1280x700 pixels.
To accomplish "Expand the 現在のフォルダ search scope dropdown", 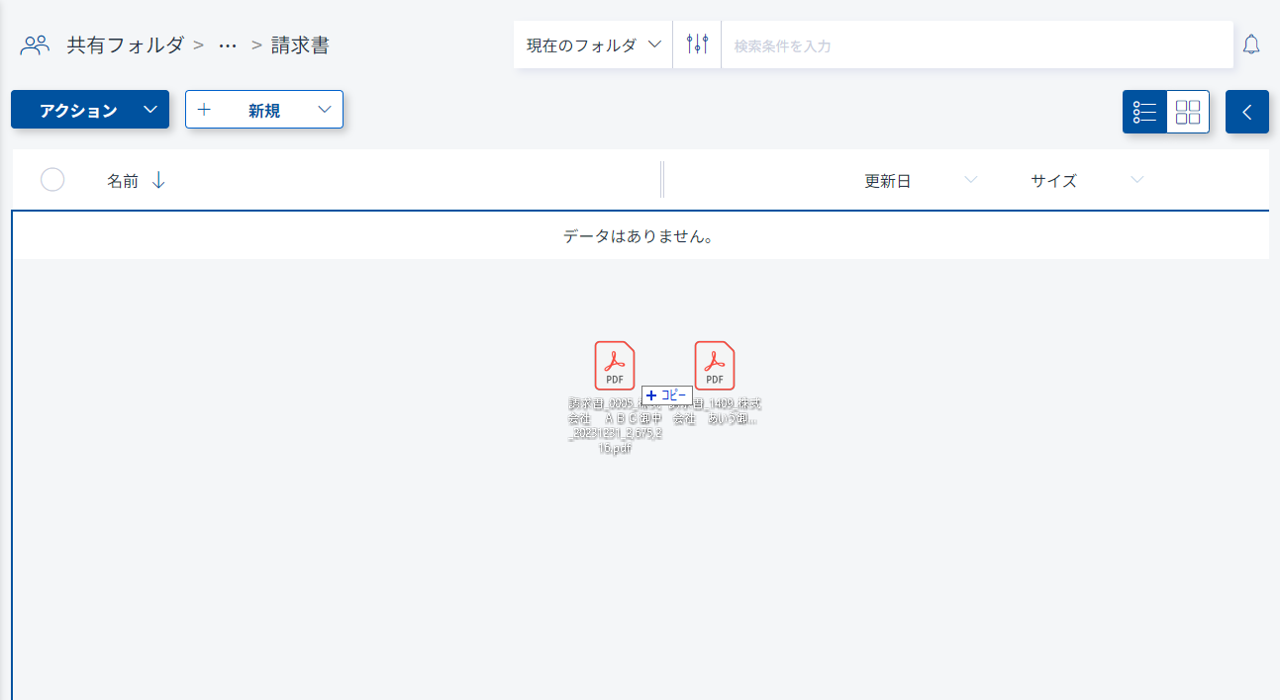I will click(x=593, y=45).
